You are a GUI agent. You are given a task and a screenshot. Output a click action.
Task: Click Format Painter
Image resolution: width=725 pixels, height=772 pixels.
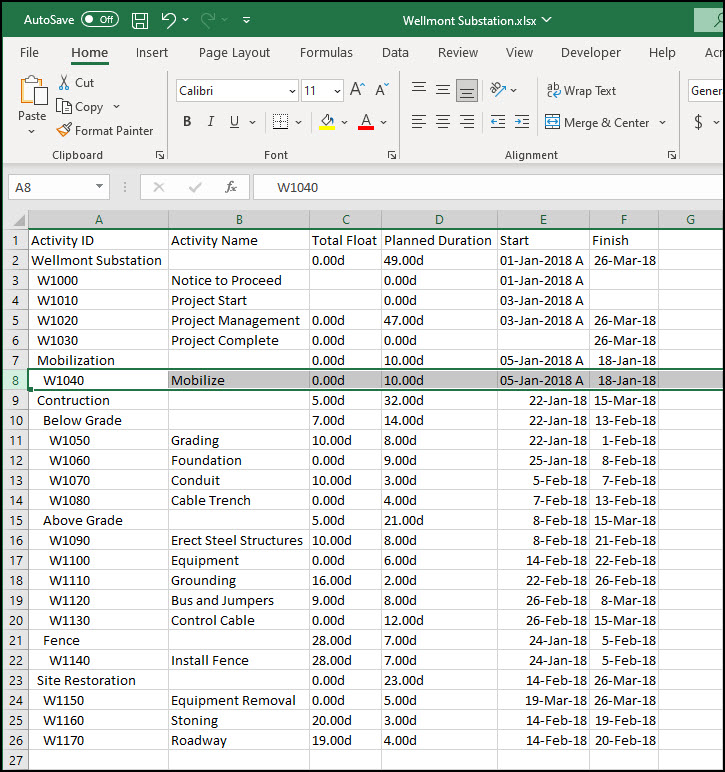[x=105, y=130]
